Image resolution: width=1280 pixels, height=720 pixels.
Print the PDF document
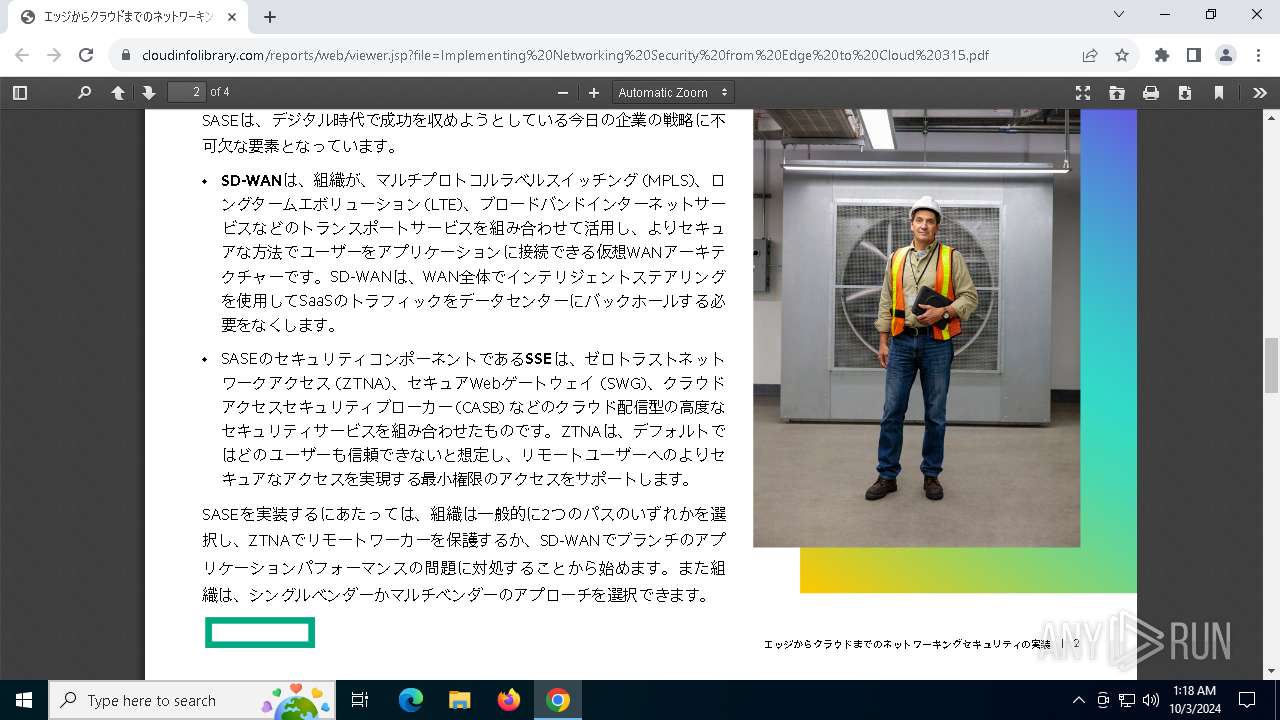click(1151, 92)
